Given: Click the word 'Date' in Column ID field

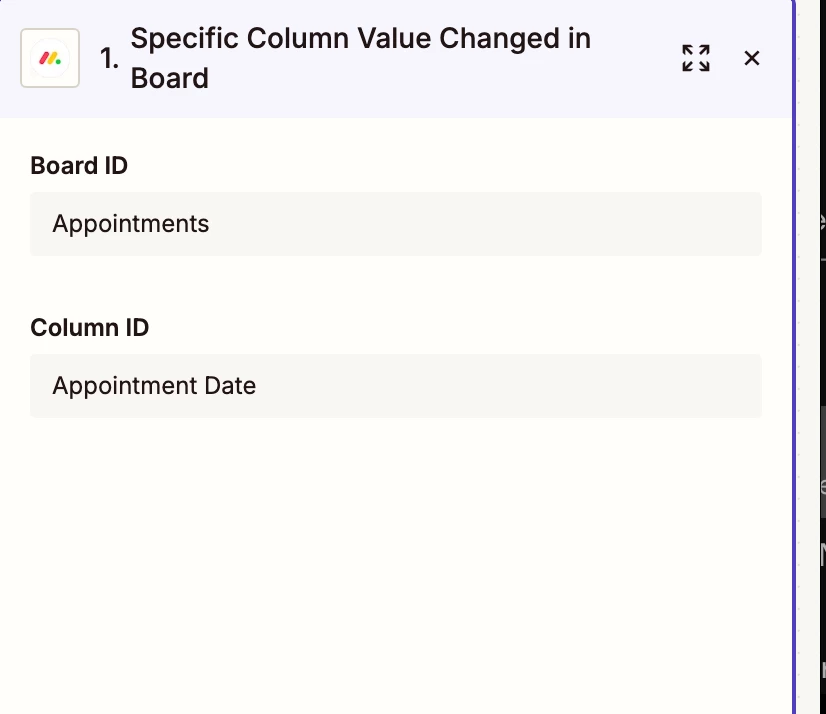Looking at the screenshot, I should [230, 386].
